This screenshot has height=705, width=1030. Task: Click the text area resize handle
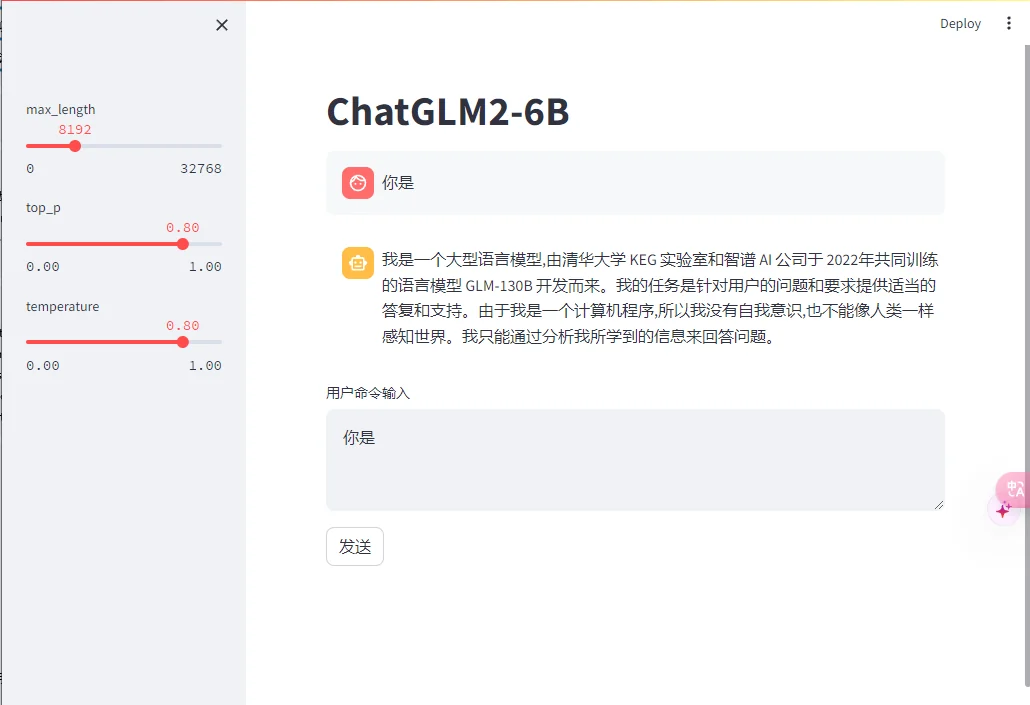pyautogui.click(x=939, y=505)
